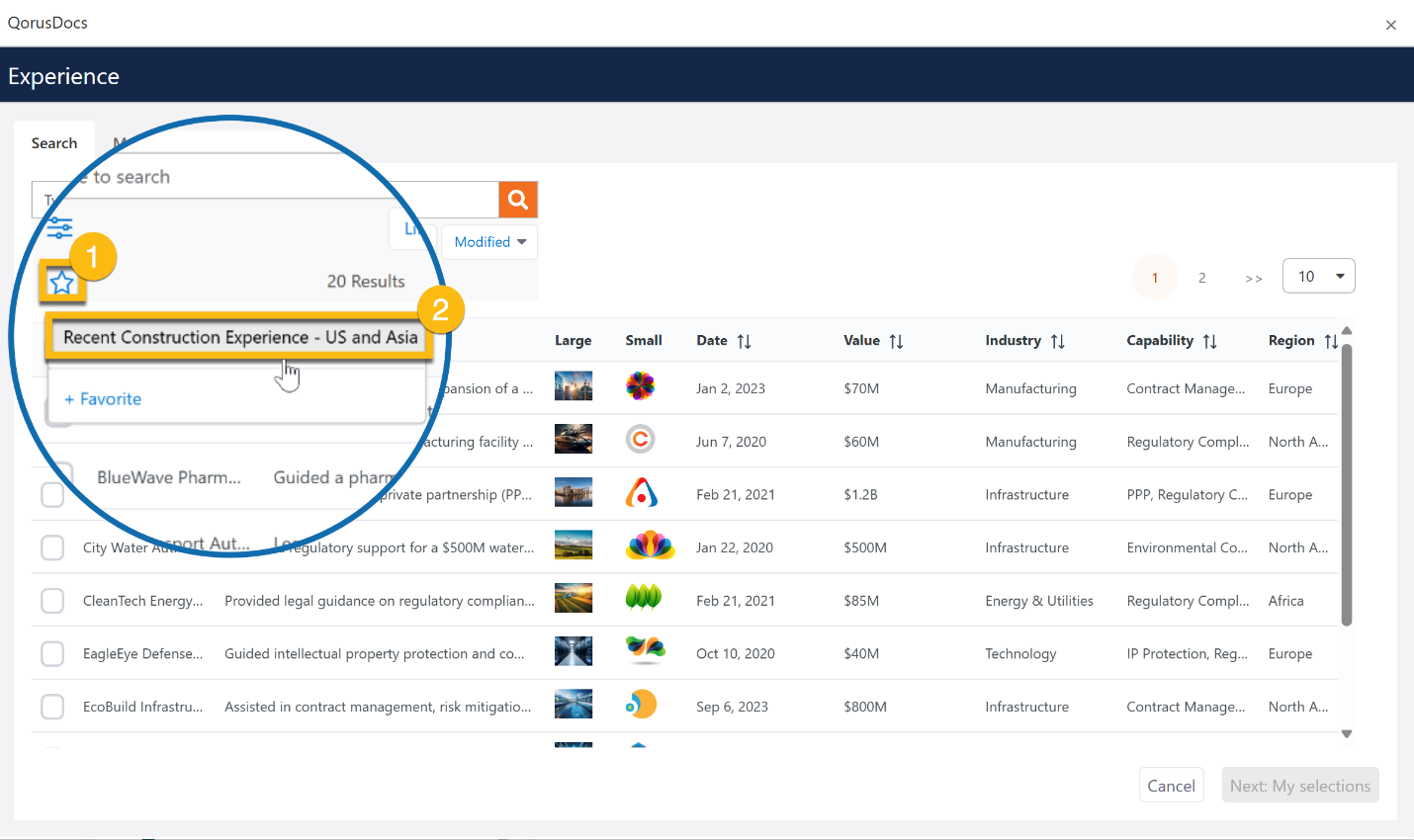Select Recent Construction Experience favorite
The width and height of the screenshot is (1414, 840).
(240, 337)
